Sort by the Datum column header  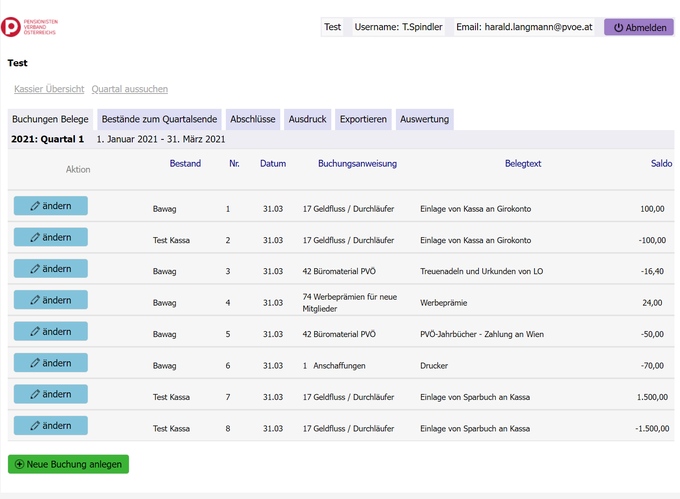coord(273,163)
